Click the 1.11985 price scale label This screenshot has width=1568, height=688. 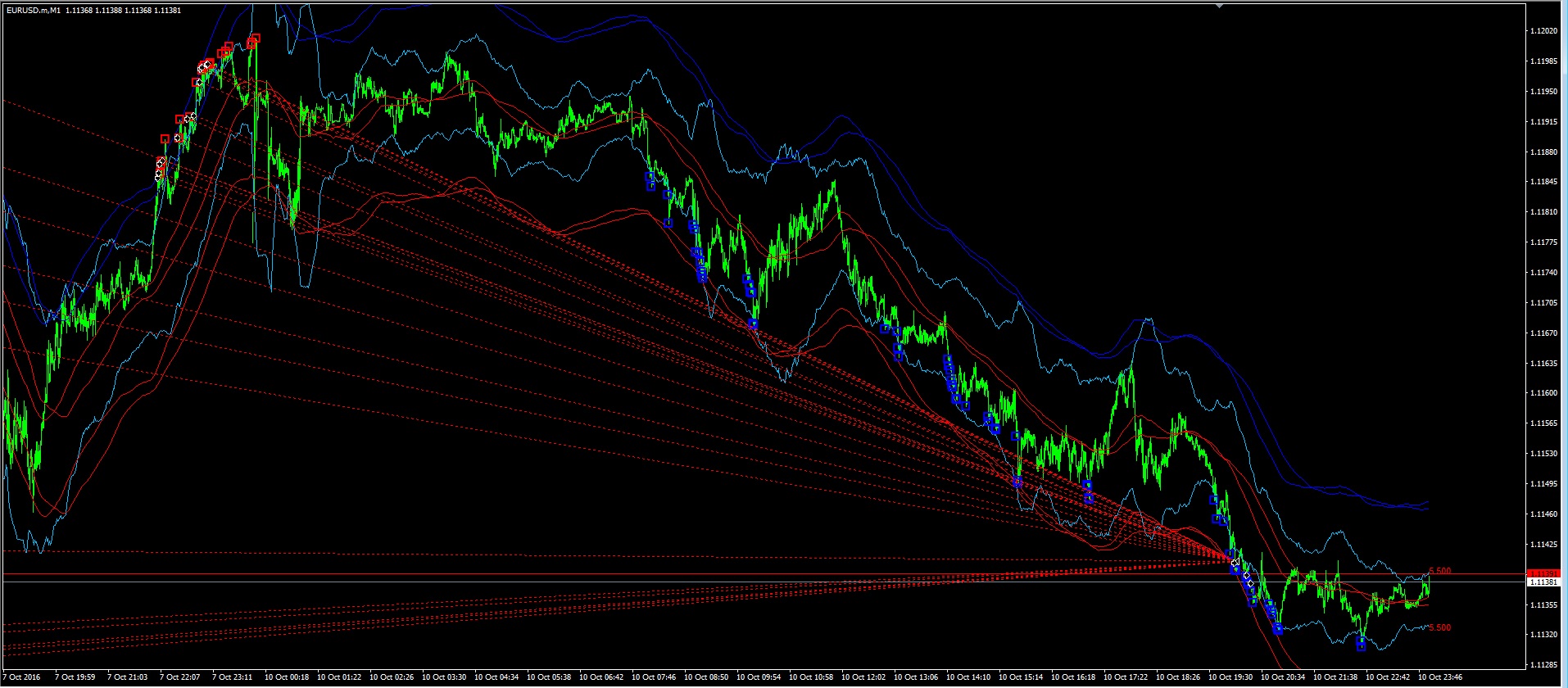[1543, 61]
